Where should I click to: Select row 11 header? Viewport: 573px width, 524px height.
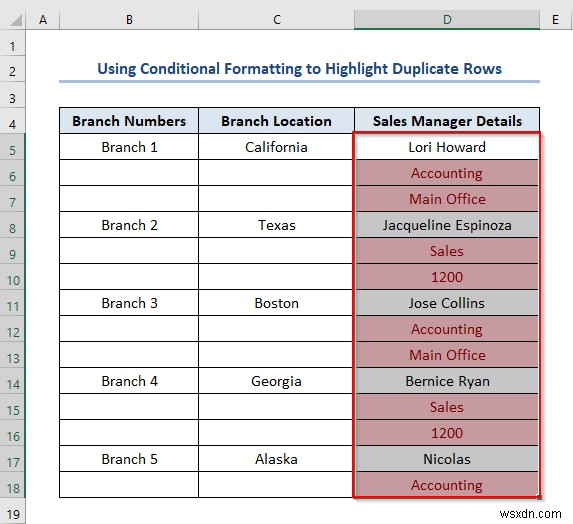click(12, 303)
